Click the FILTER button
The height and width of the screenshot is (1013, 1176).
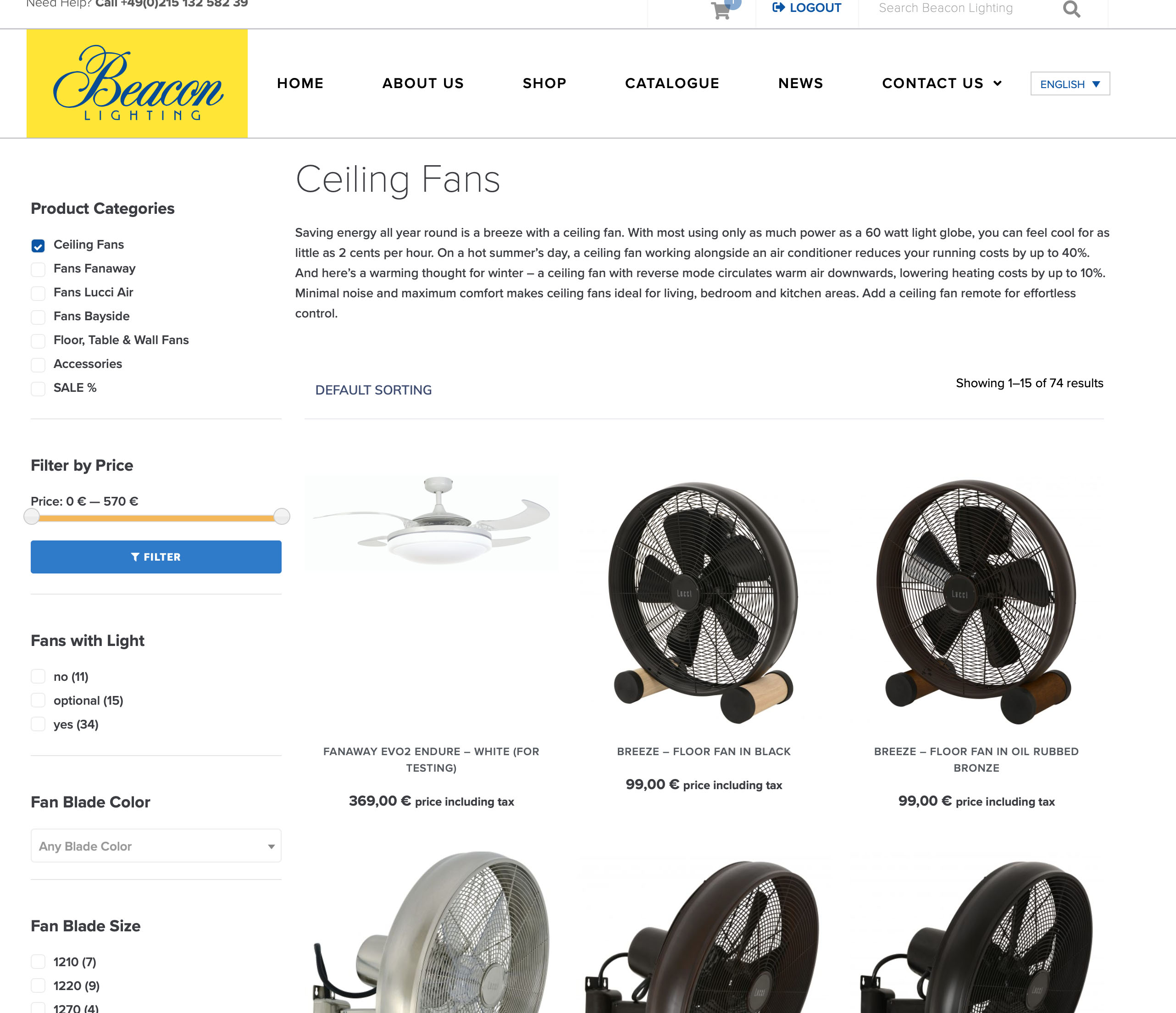pos(156,557)
